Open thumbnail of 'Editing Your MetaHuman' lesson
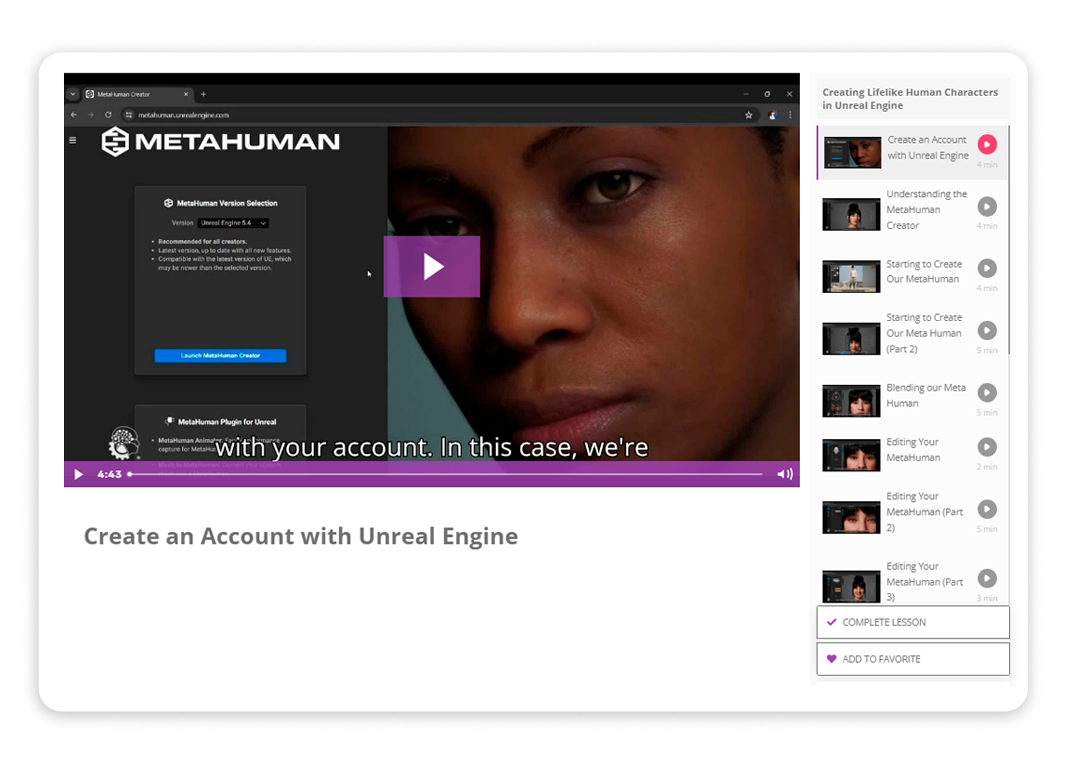Viewport: 1080px width, 761px height. tap(851, 455)
